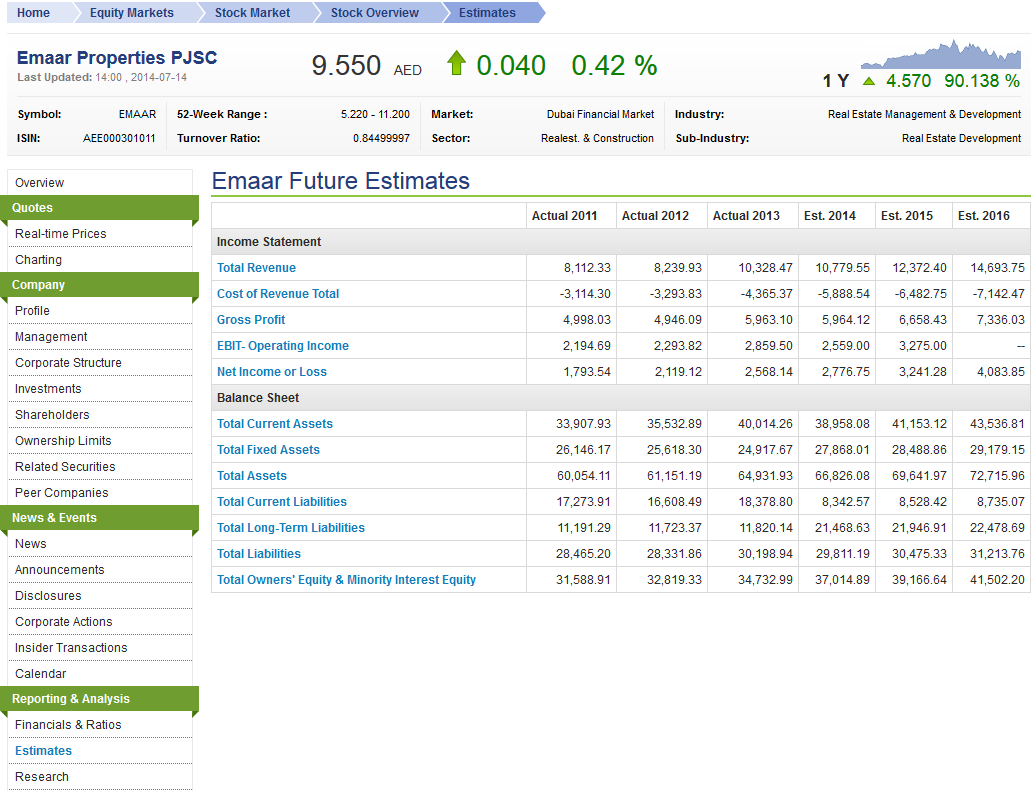
Task: Click the green up-arrow price change icon
Action: coord(456,63)
